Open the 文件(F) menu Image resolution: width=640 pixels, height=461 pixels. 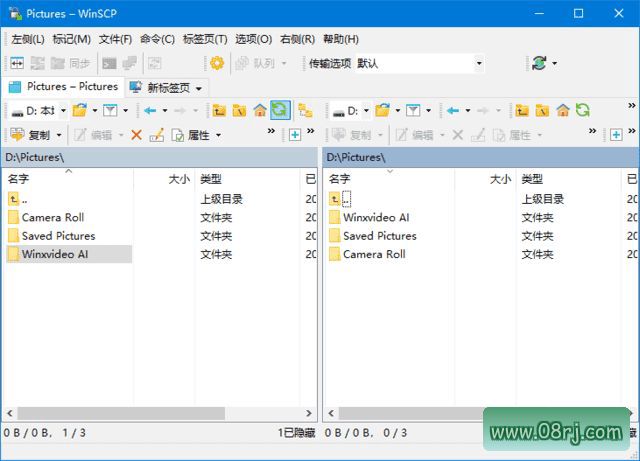click(115, 39)
